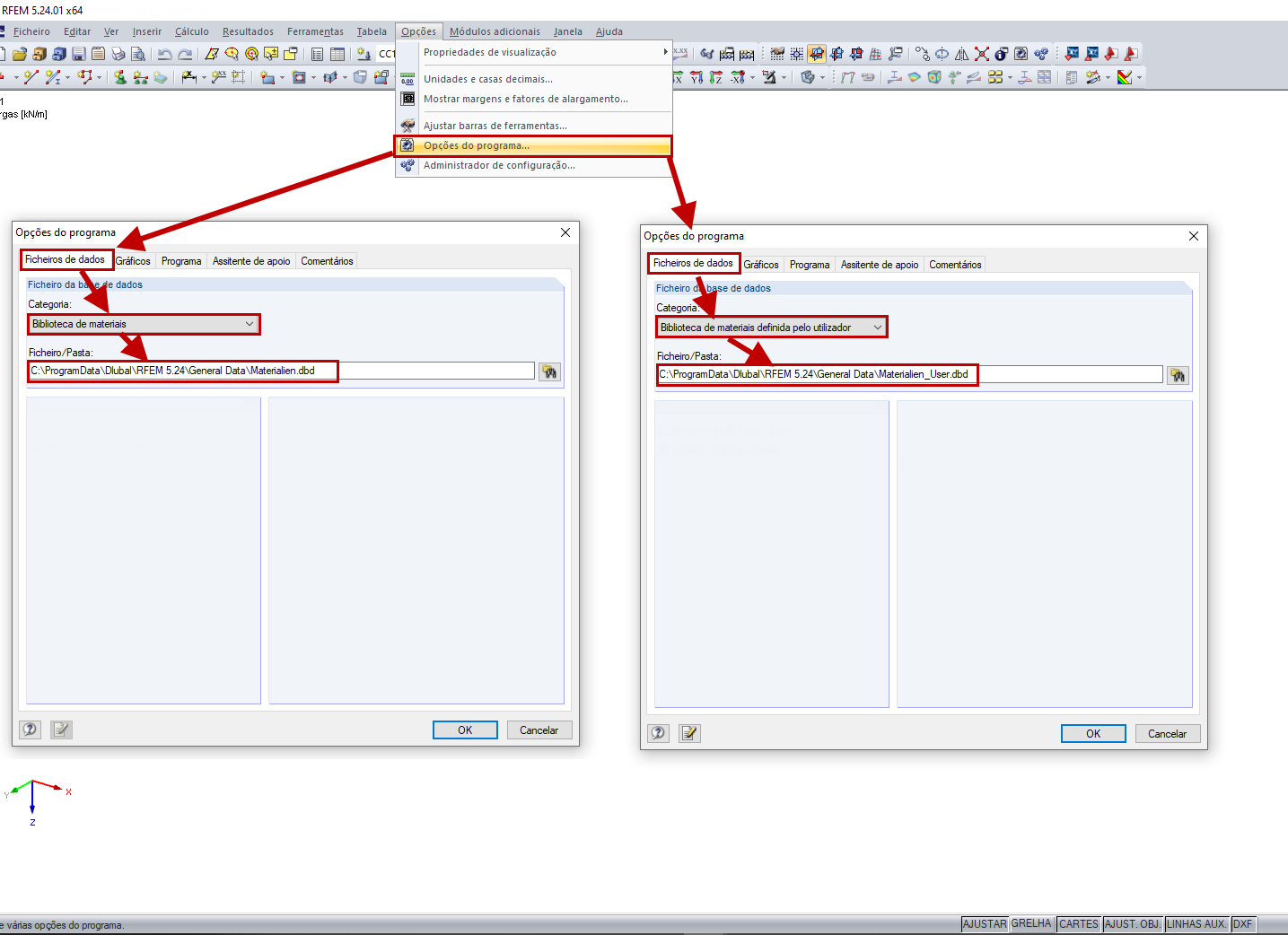This screenshot has height=935, width=1288.
Task: Click Cancelar in right Opções dialog
Action: pos(1168,733)
